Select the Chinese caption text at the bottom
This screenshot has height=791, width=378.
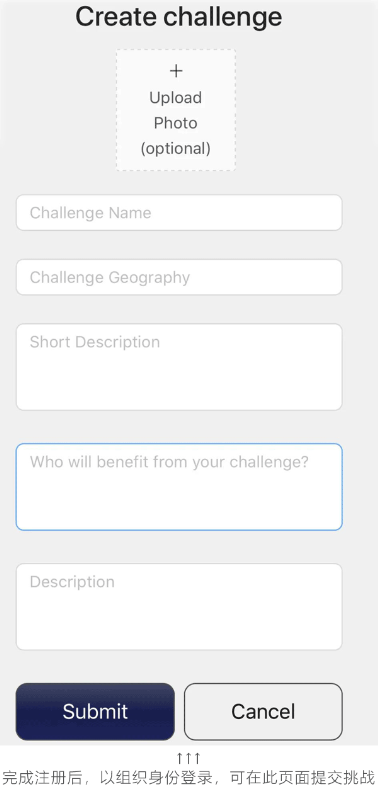coord(189,777)
